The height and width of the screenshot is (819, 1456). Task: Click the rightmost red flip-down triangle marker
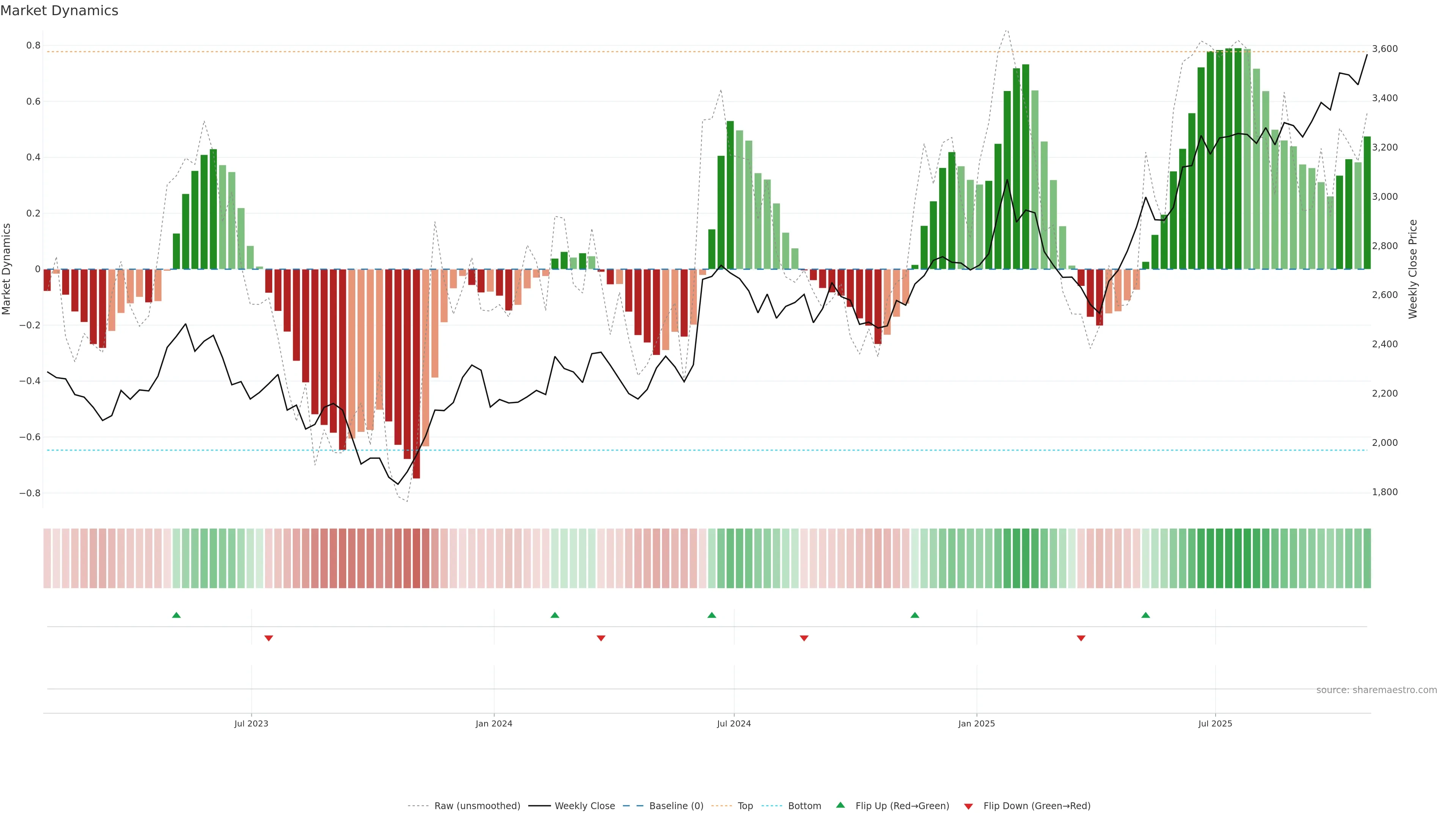tap(1081, 638)
